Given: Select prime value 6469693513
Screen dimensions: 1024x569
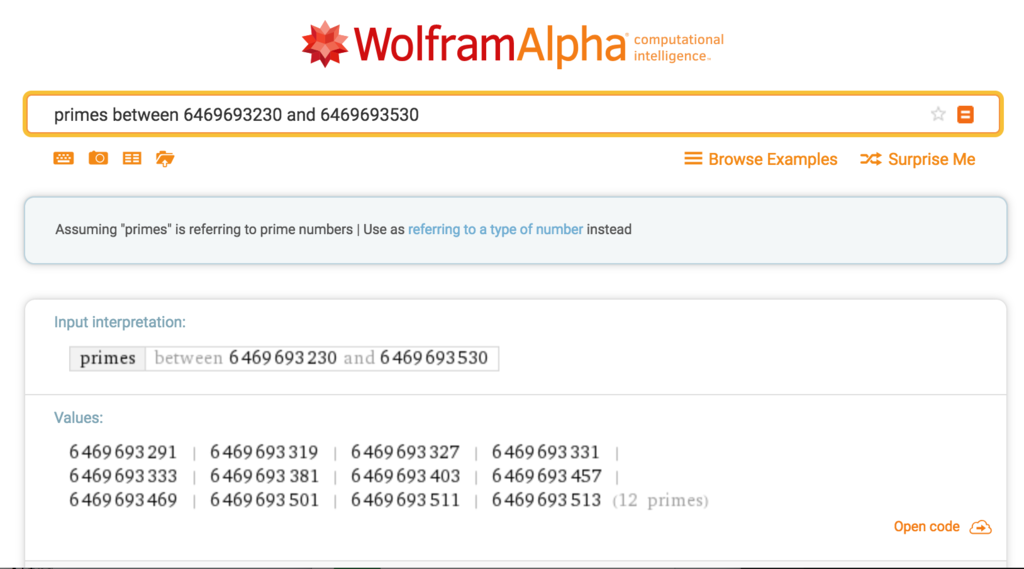Looking at the screenshot, I should click(546, 500).
